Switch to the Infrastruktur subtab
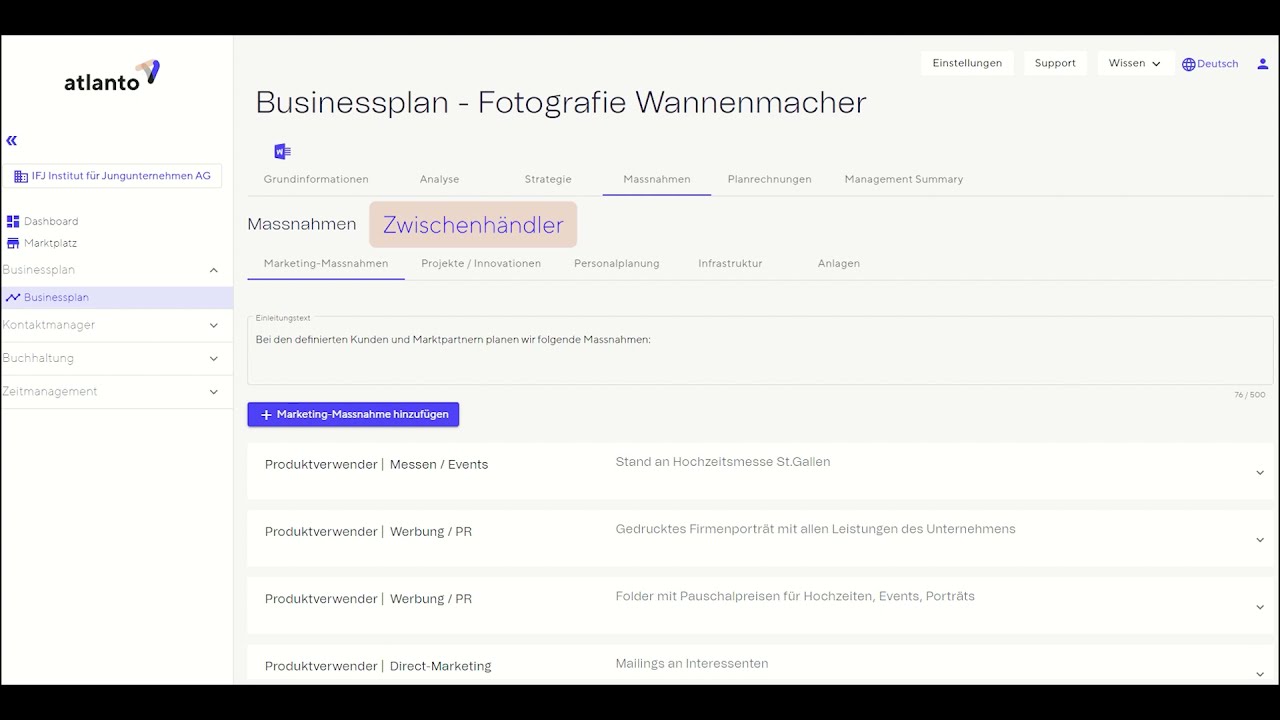Viewport: 1280px width, 720px height. click(730, 263)
